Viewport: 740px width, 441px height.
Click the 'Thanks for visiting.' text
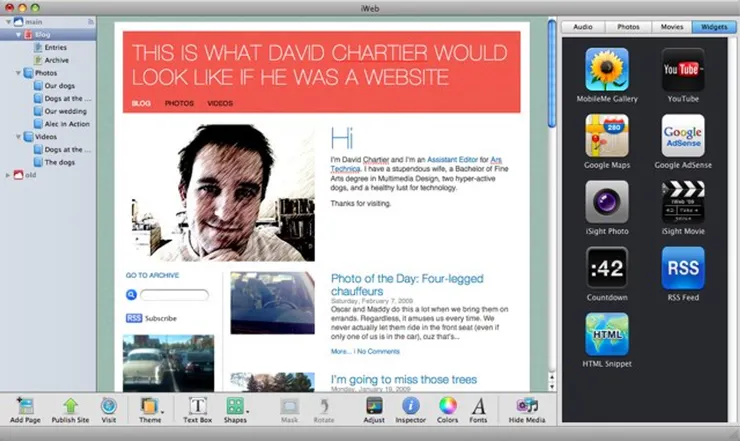tap(361, 204)
